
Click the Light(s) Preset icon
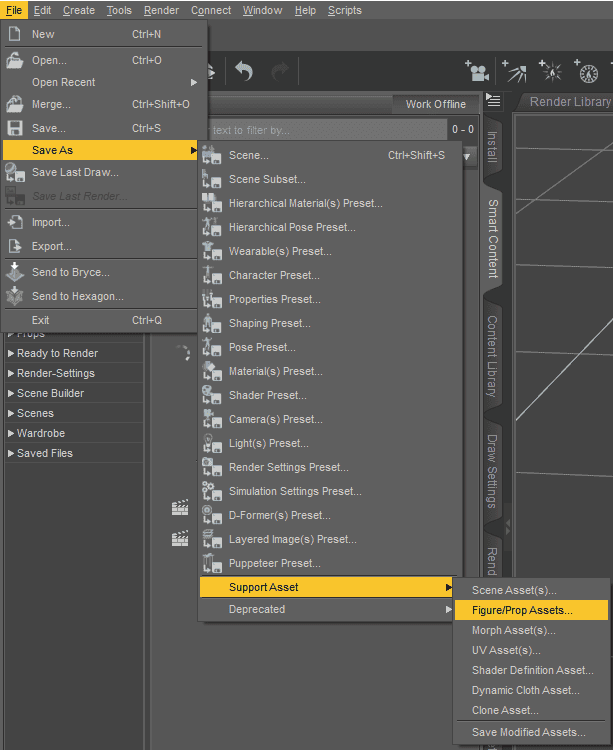(x=211, y=443)
